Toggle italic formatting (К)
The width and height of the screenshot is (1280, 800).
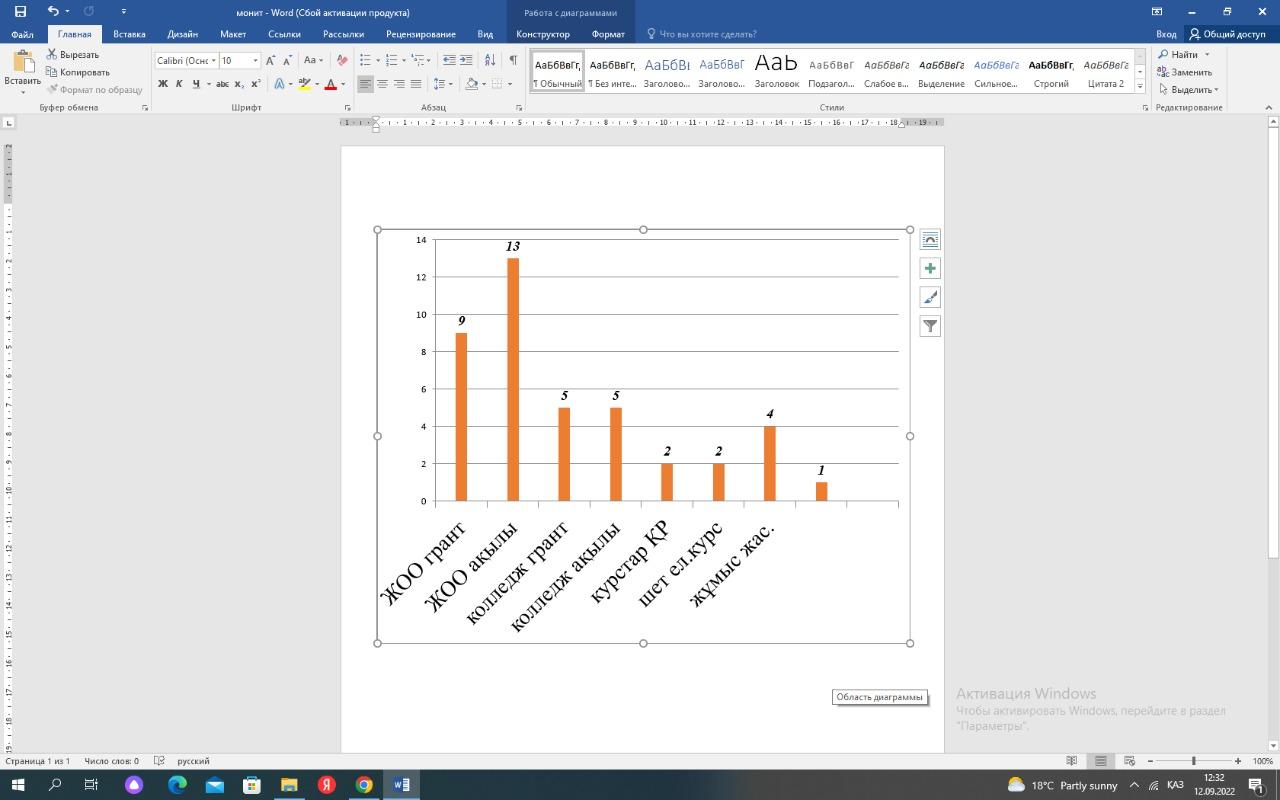[179, 84]
